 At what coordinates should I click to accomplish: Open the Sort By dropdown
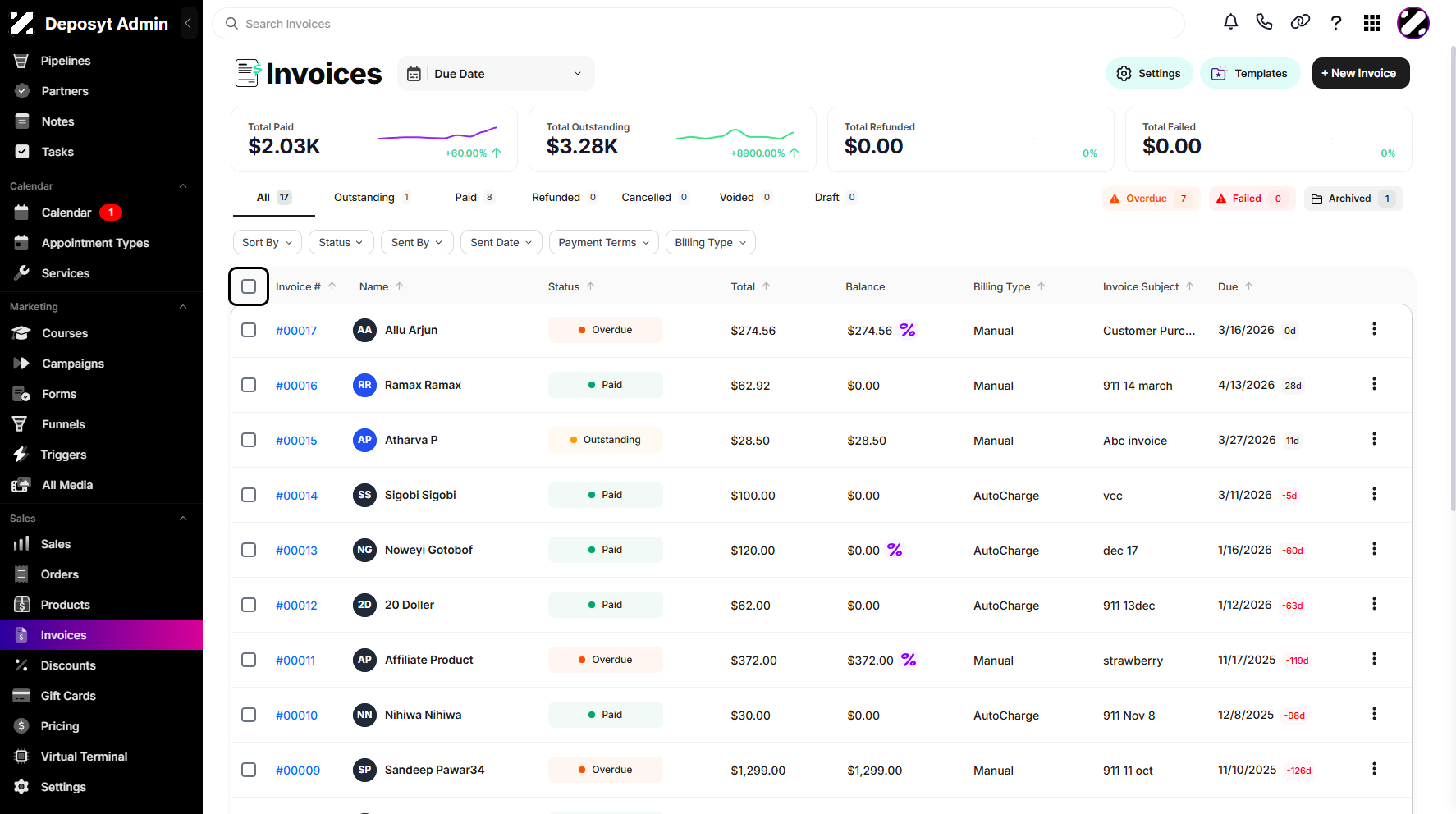click(268, 242)
